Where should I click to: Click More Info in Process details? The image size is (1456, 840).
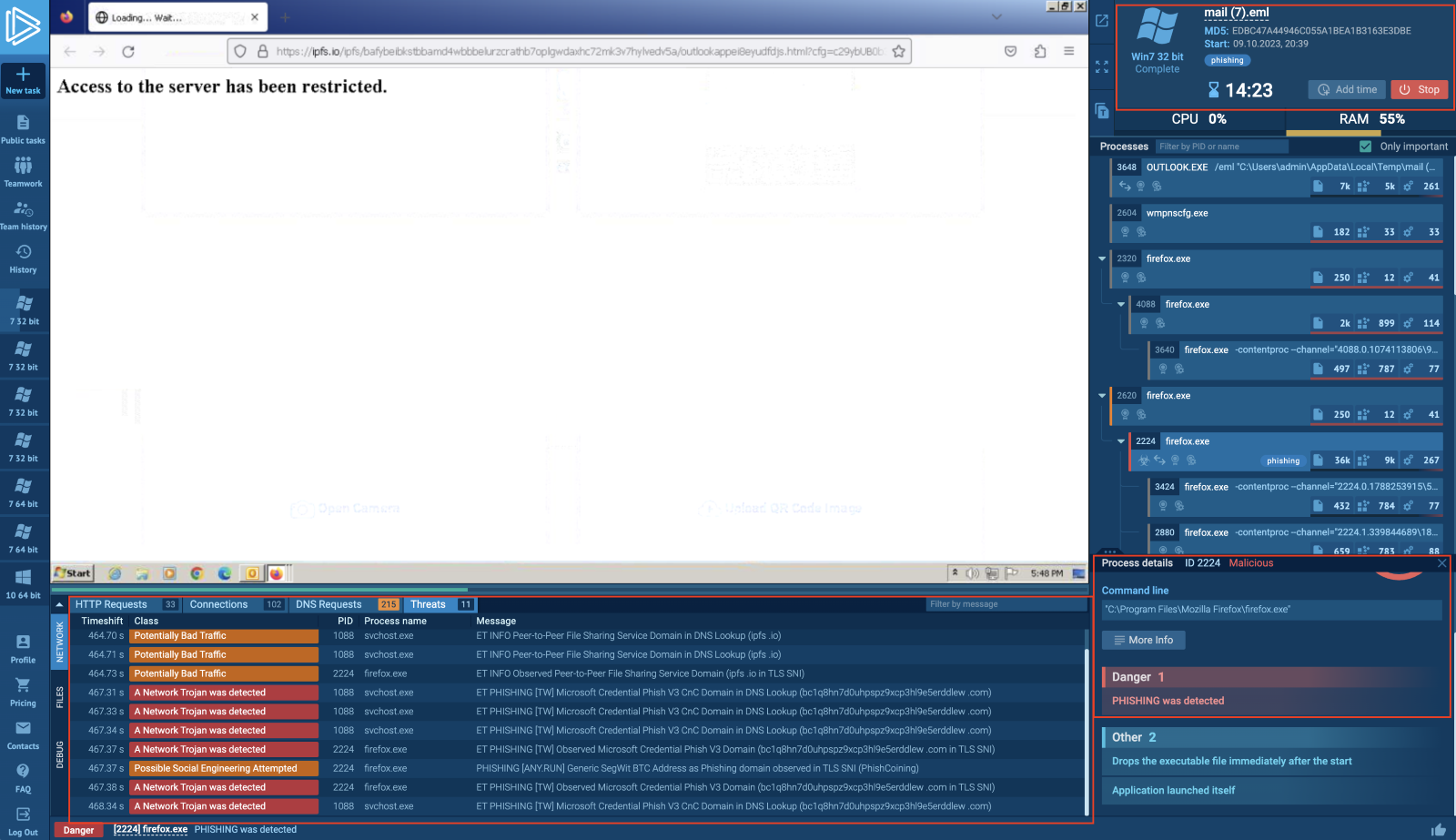(1143, 640)
